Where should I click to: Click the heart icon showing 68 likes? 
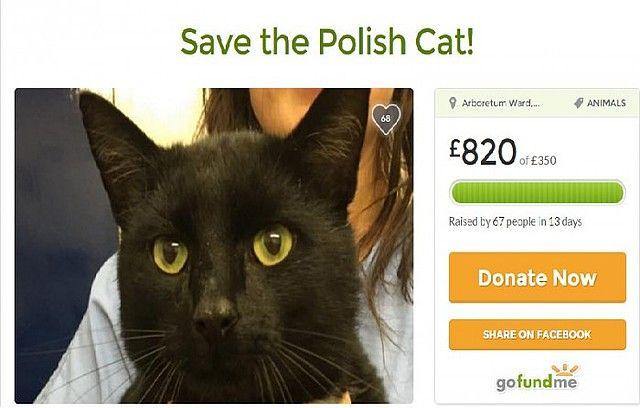pos(386,119)
